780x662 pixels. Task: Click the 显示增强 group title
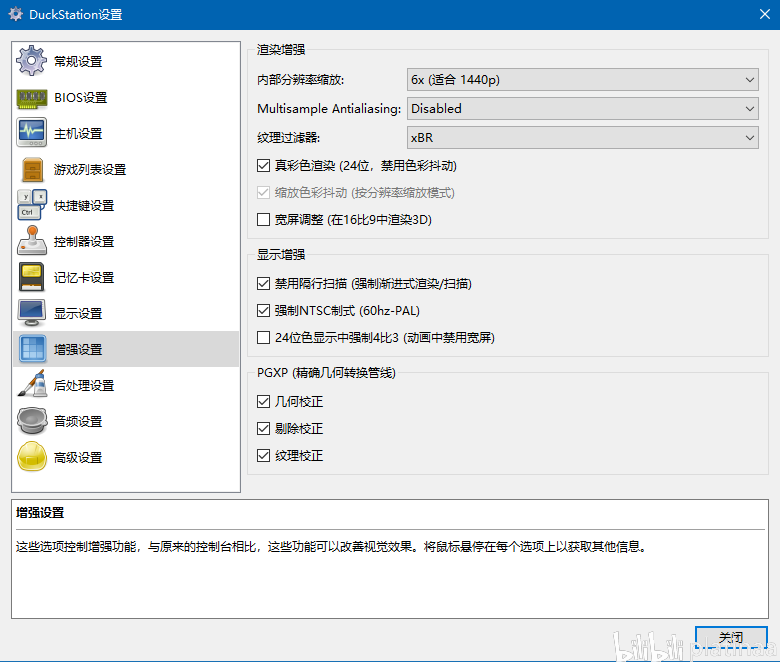pos(281,255)
